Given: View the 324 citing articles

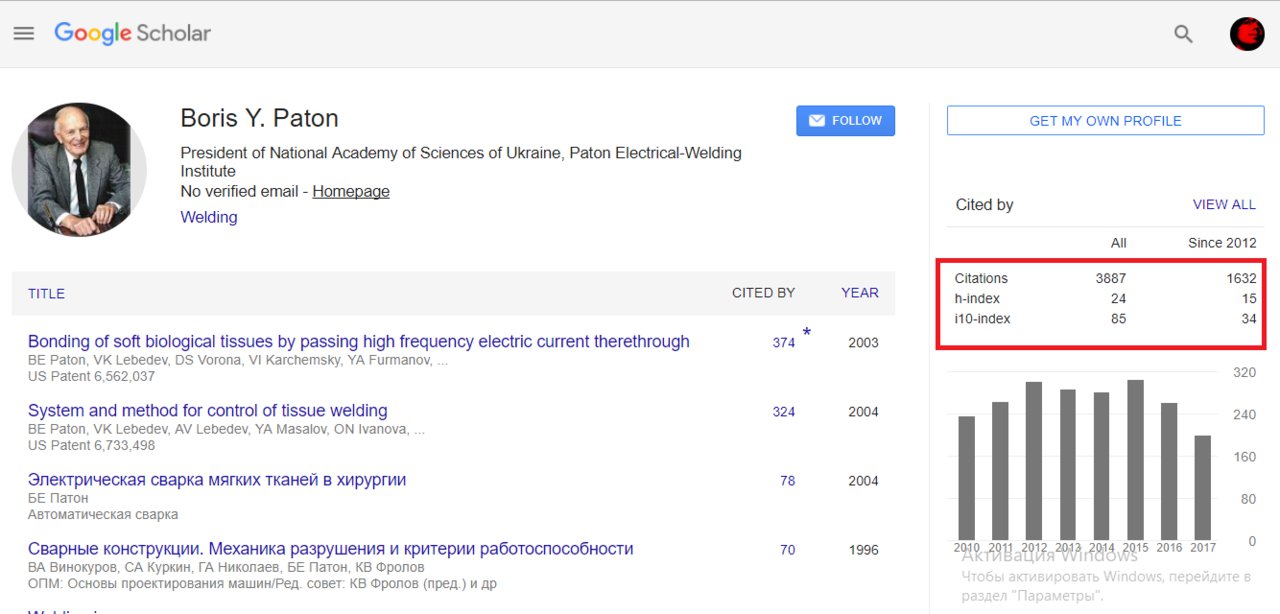Looking at the screenshot, I should (783, 412).
